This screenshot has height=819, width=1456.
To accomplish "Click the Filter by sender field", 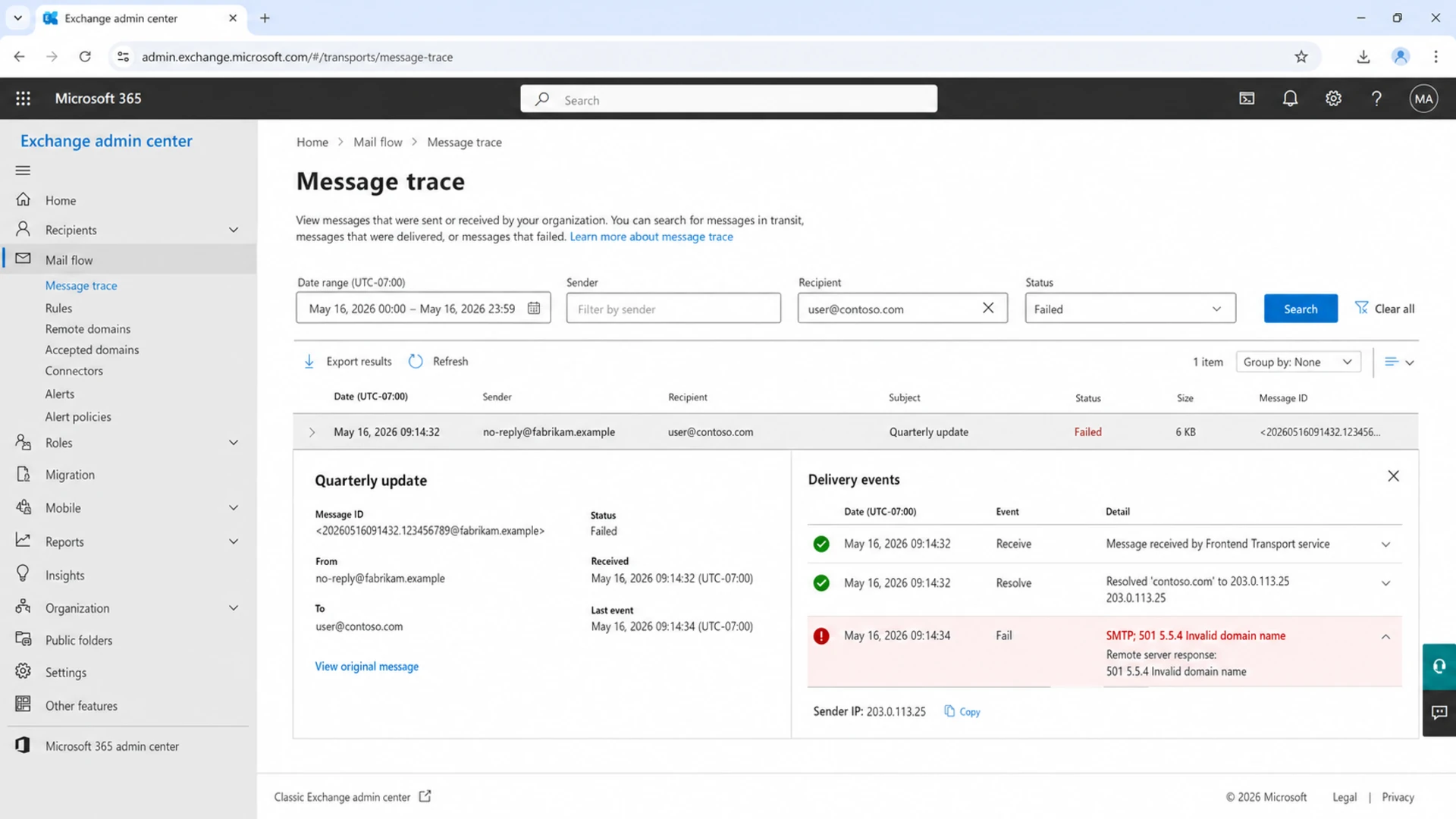I will (673, 309).
